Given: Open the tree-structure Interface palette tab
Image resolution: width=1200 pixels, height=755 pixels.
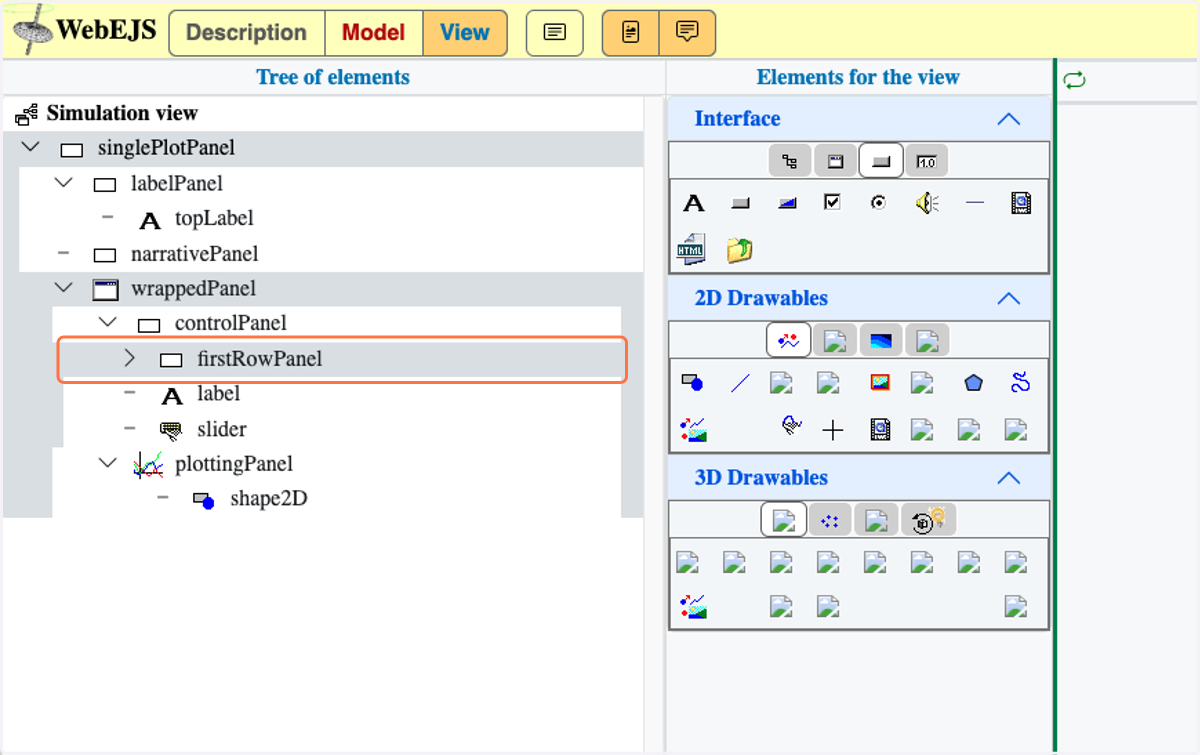Looking at the screenshot, I should pyautogui.click(x=790, y=161).
